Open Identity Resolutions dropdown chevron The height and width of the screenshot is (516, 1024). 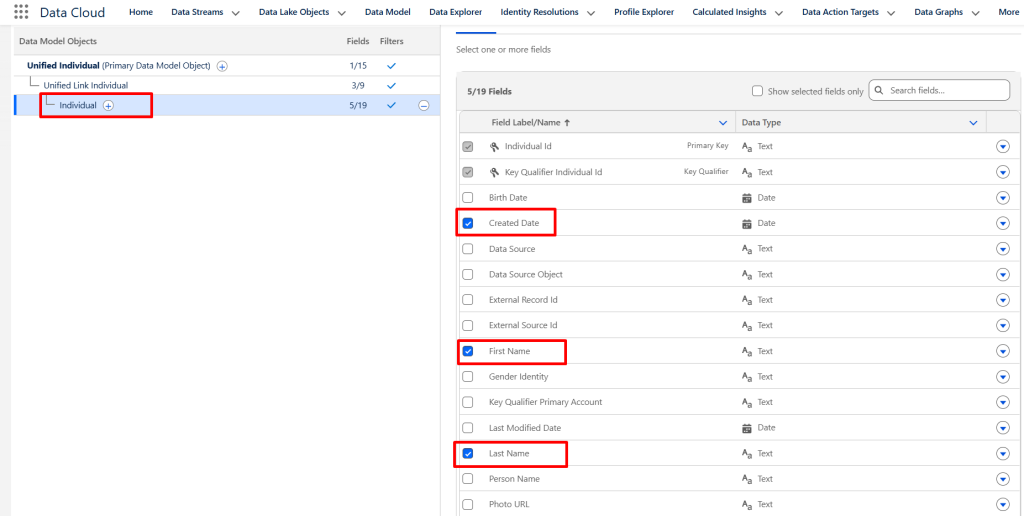click(591, 12)
